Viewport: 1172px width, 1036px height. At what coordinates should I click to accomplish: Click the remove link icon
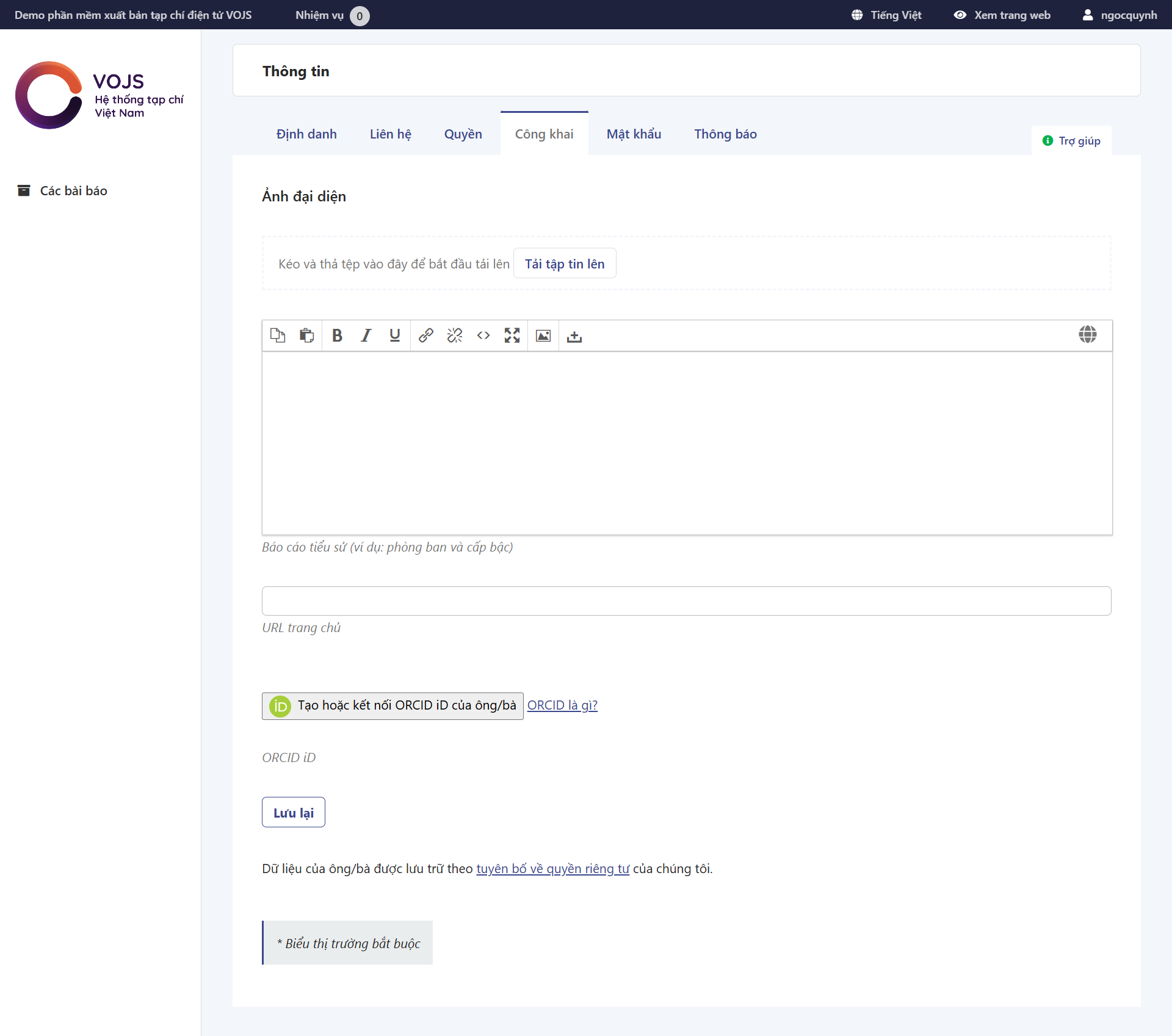(x=455, y=336)
